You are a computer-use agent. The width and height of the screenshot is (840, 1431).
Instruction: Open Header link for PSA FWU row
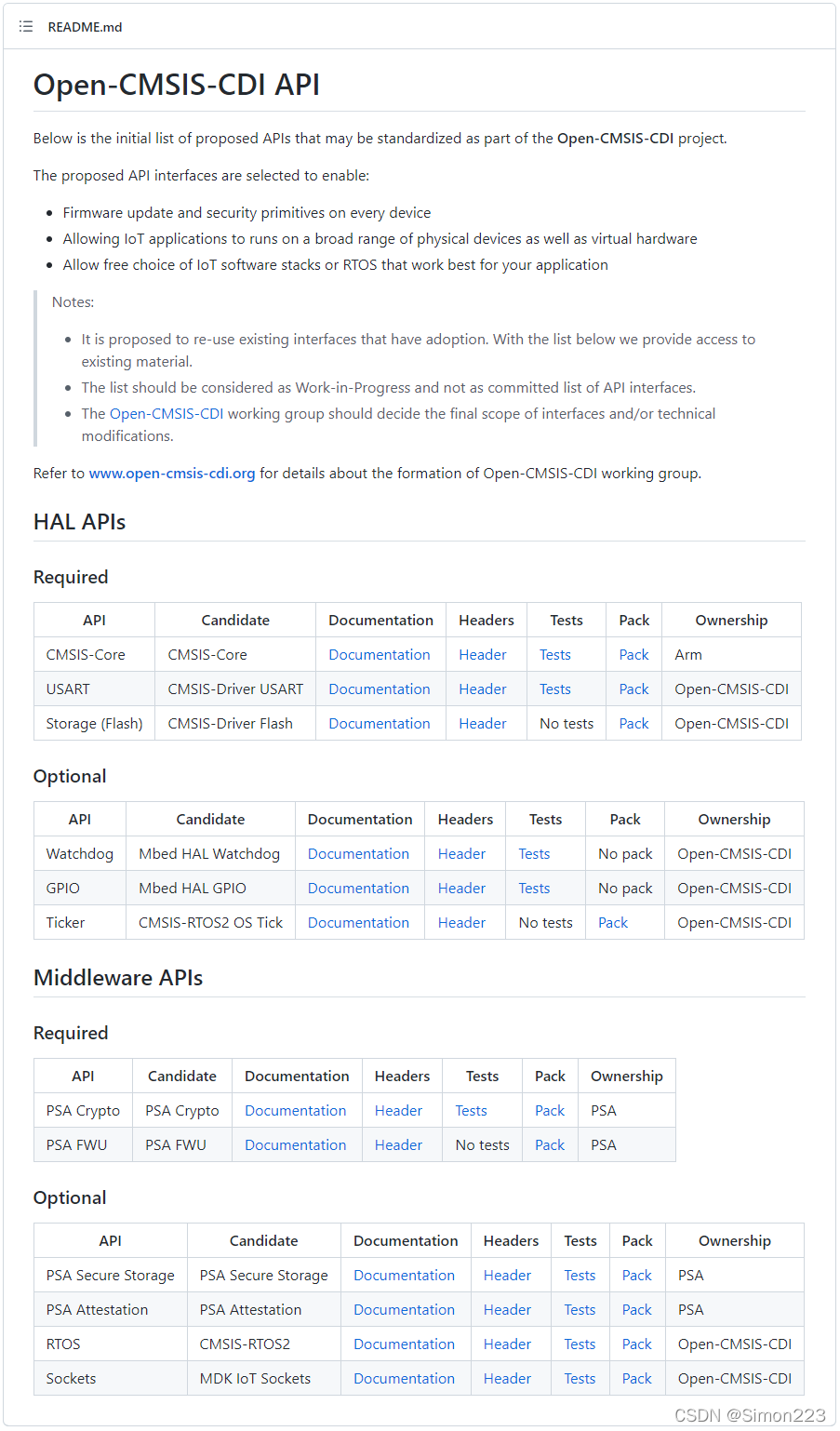point(398,1145)
